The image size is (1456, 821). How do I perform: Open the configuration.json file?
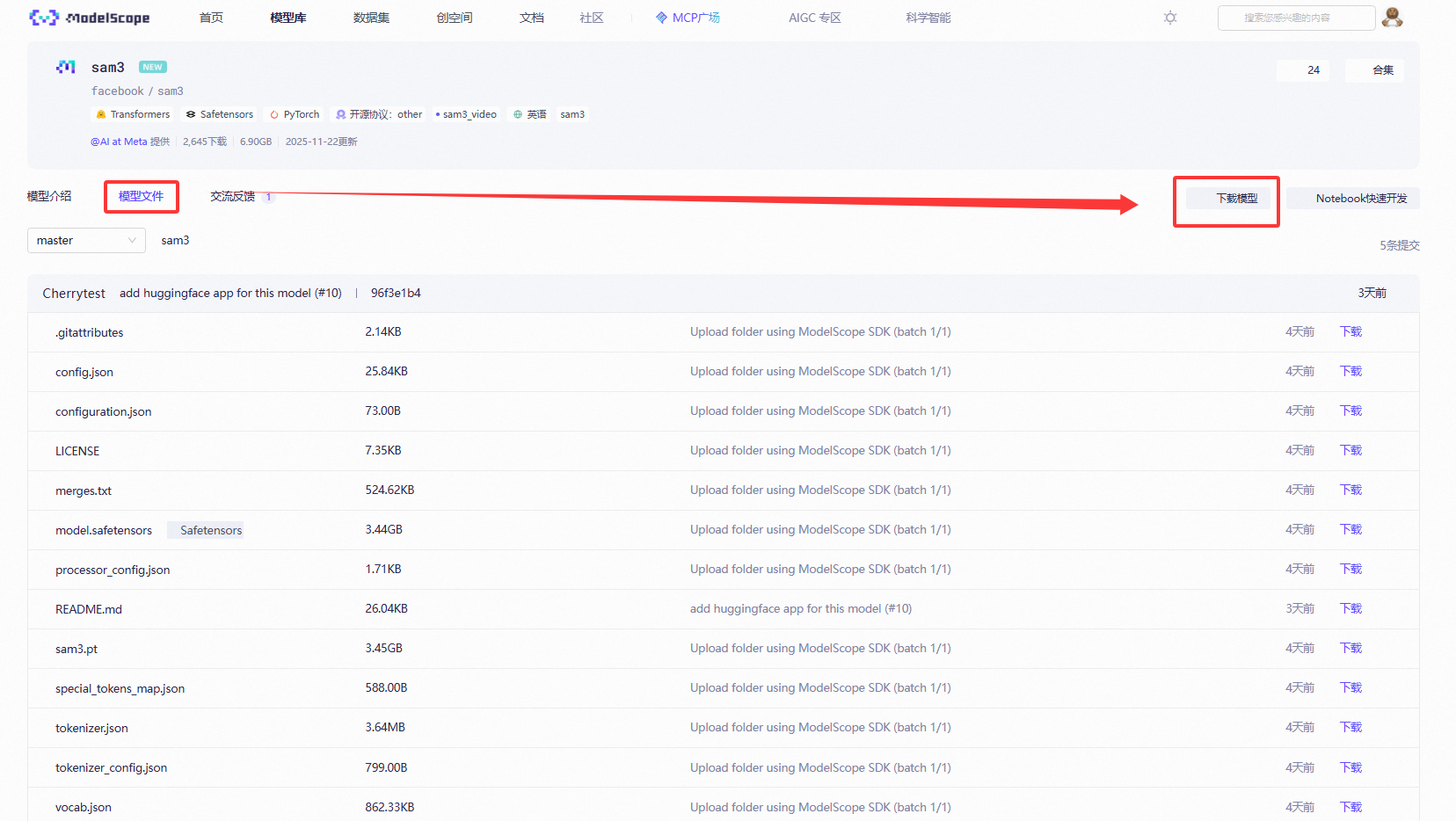(104, 411)
